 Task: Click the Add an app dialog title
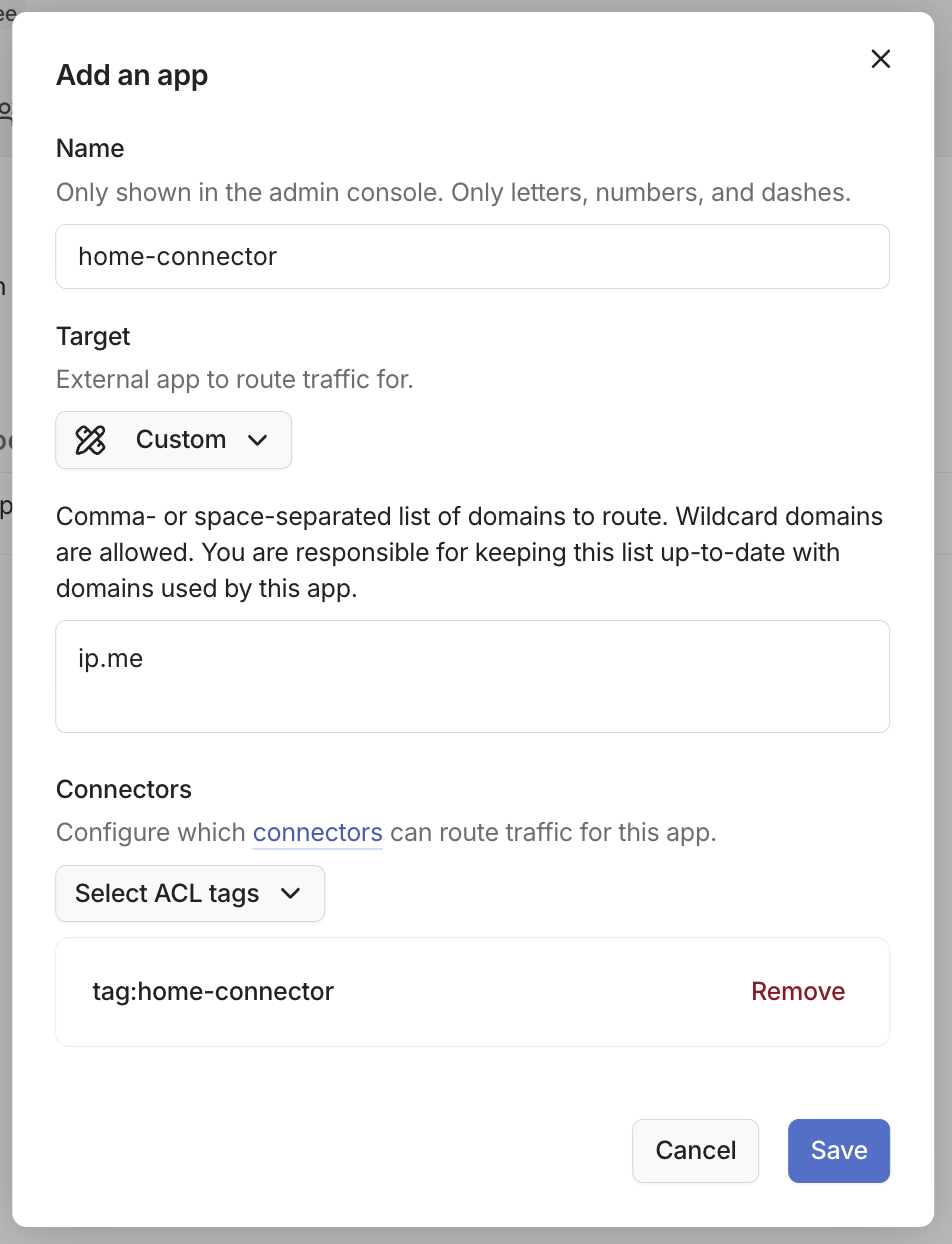tap(131, 75)
